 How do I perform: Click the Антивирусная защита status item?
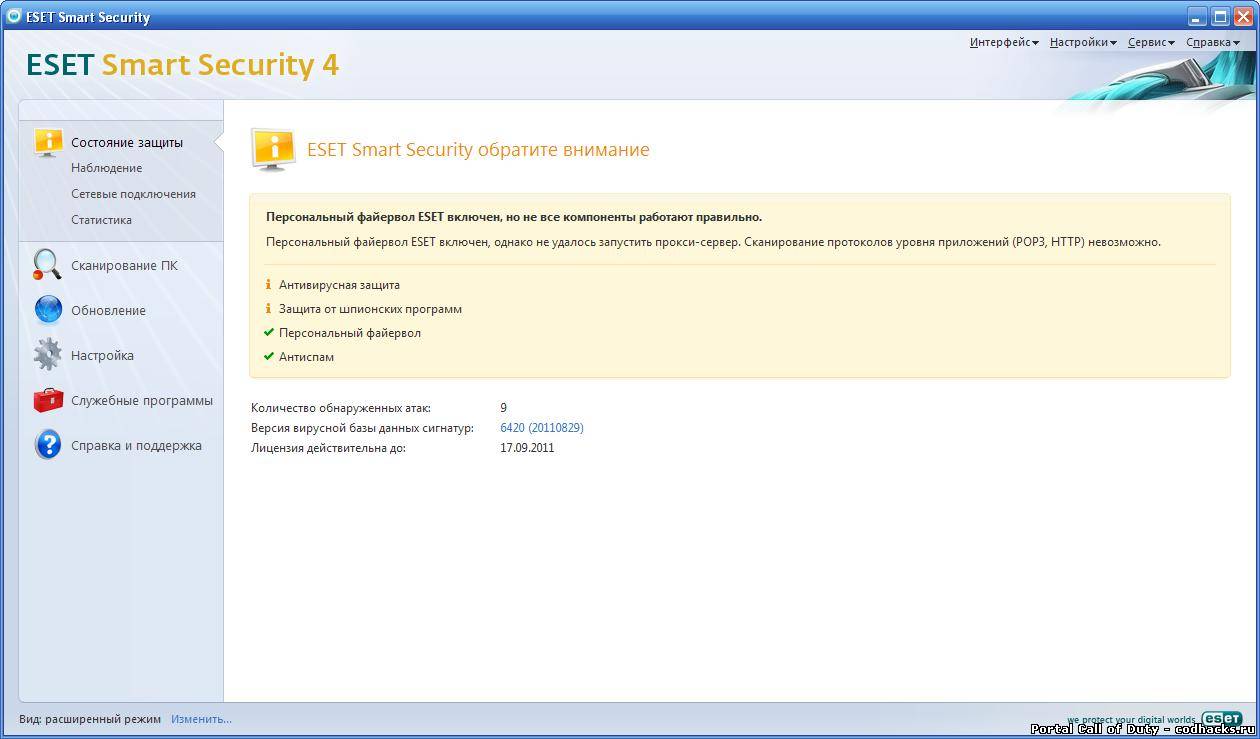click(339, 285)
